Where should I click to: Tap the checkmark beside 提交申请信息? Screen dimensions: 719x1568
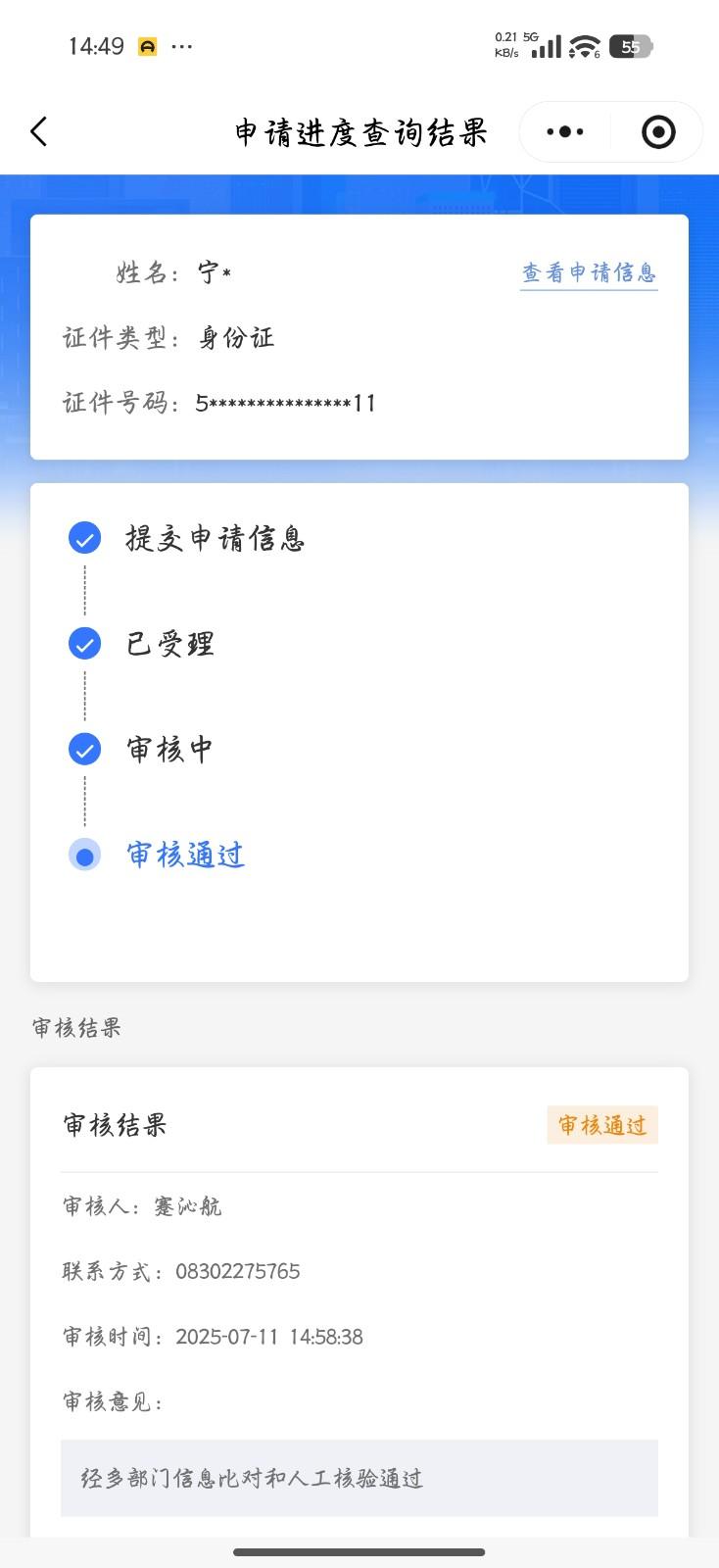coord(84,538)
